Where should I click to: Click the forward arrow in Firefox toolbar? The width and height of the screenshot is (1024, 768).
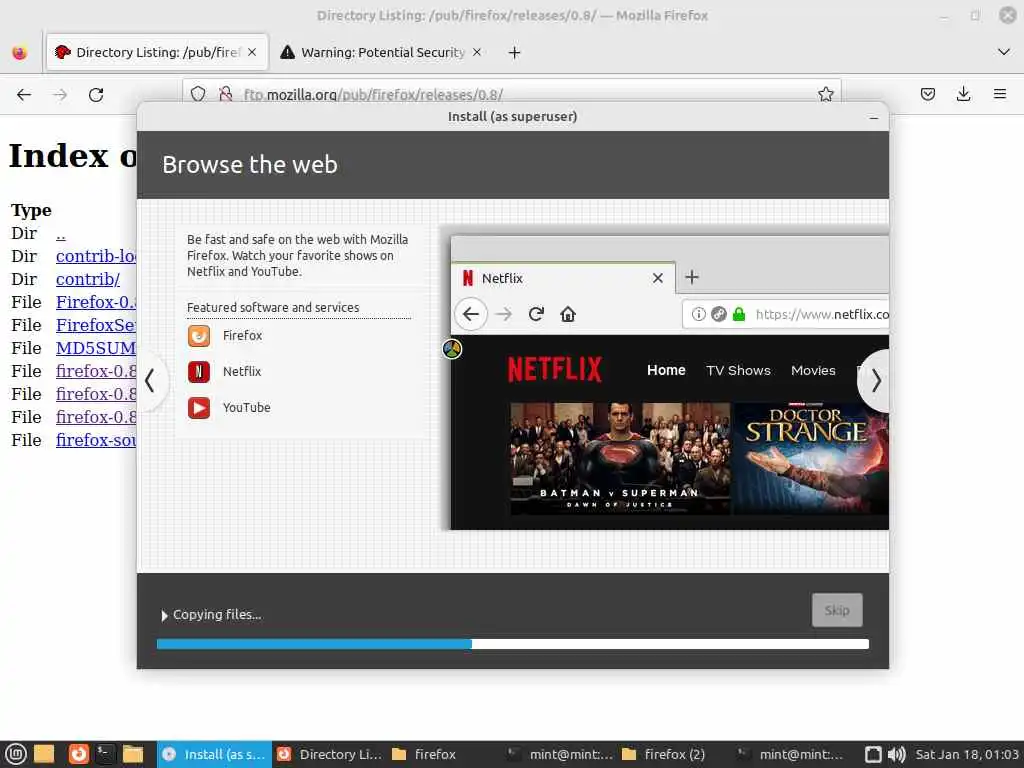tap(60, 95)
